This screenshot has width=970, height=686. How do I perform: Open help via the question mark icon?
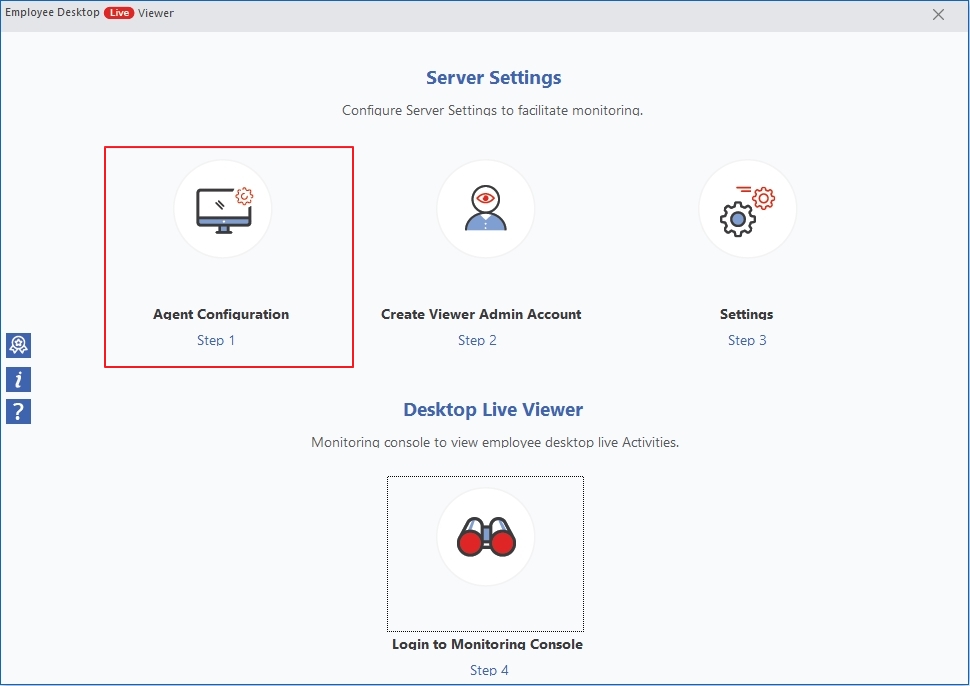18,411
